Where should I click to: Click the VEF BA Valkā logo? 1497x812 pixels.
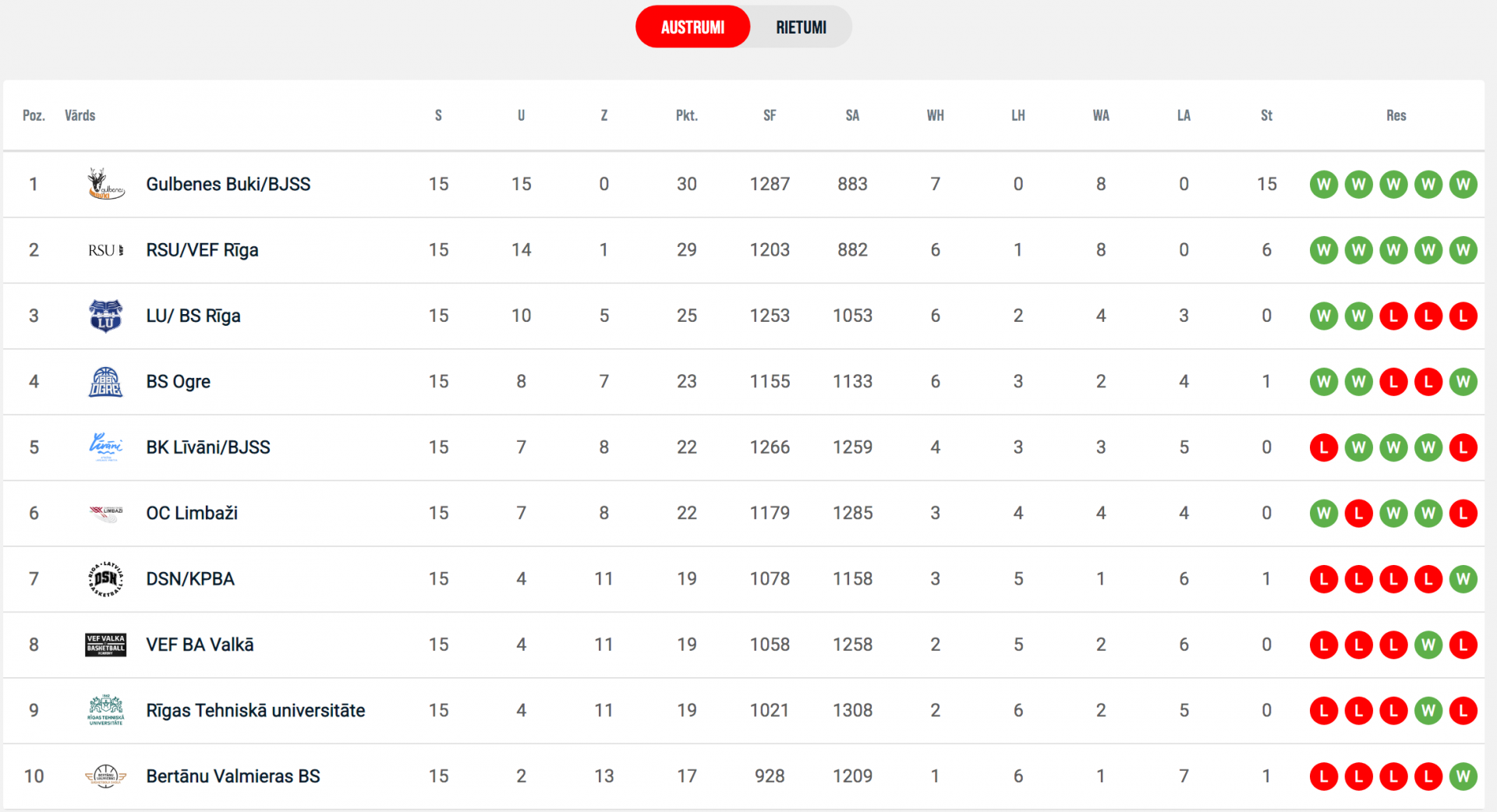click(105, 644)
